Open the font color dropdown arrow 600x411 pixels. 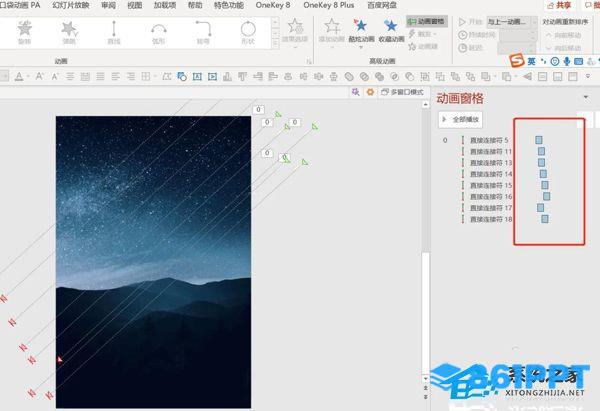pos(28,77)
